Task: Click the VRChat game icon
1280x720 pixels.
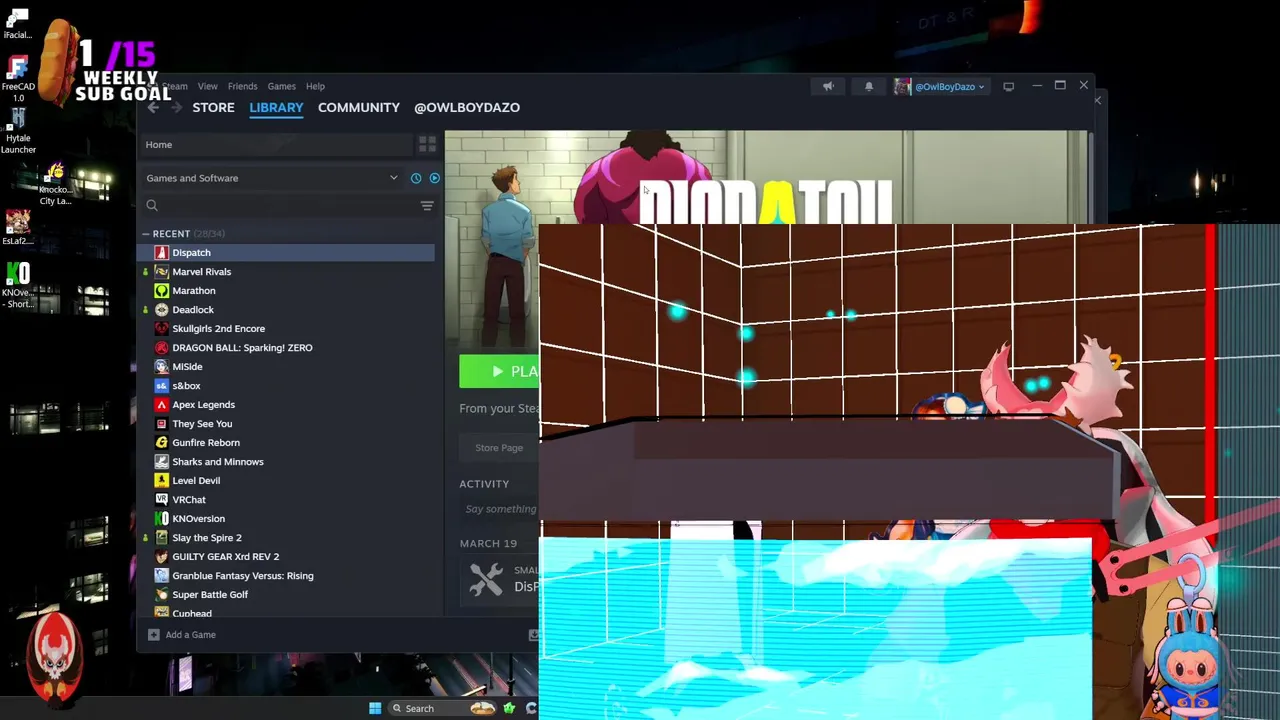Action: (162, 500)
